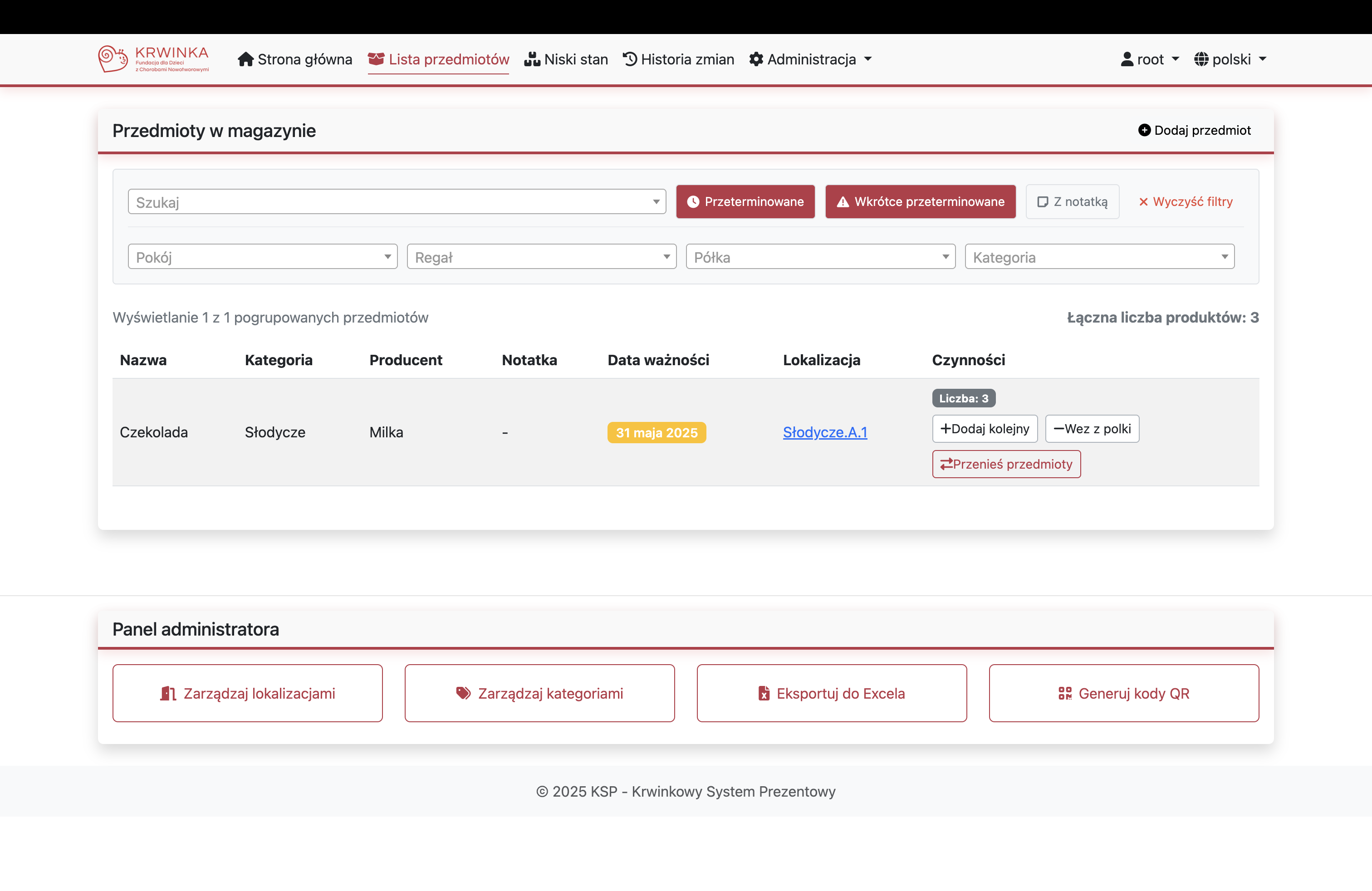This screenshot has height=891, width=1372.
Task: Click the gear icon beside Administracja
Action: [756, 59]
